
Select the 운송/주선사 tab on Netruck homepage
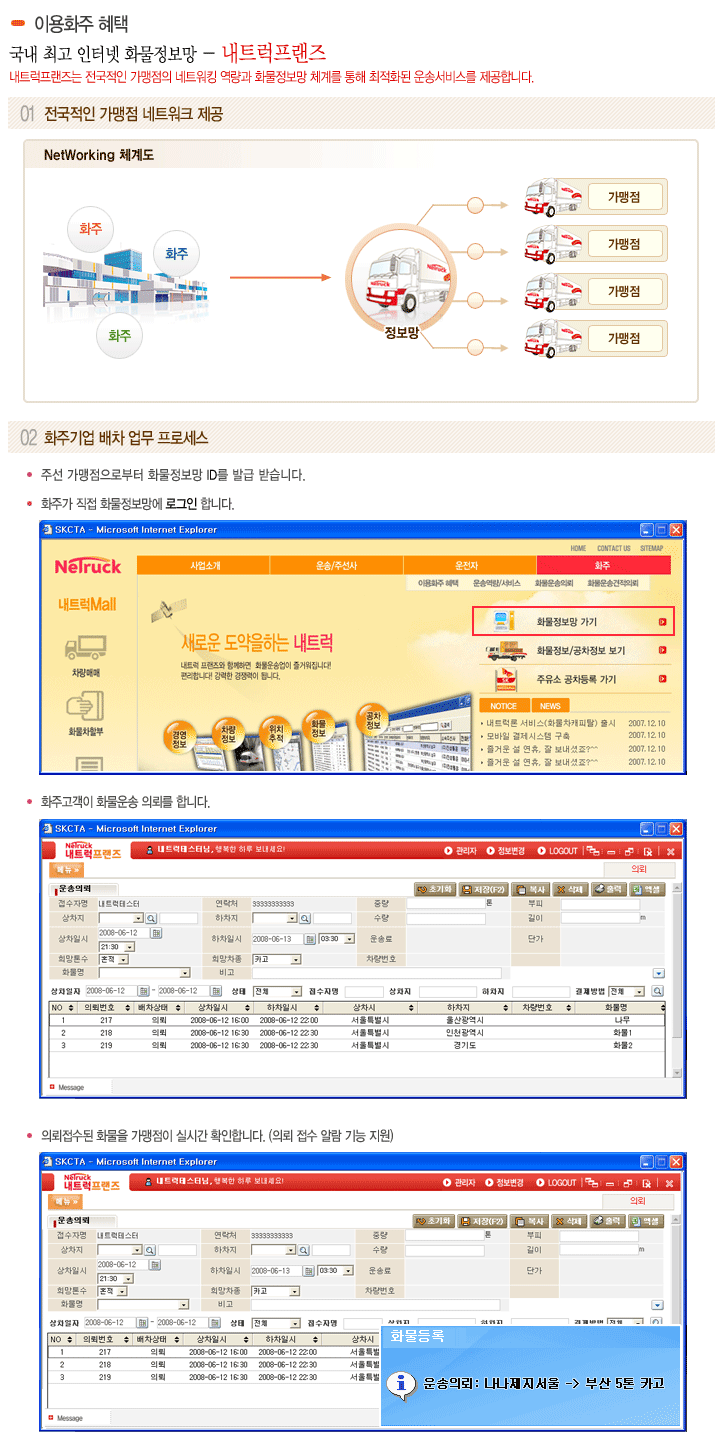pos(336,565)
